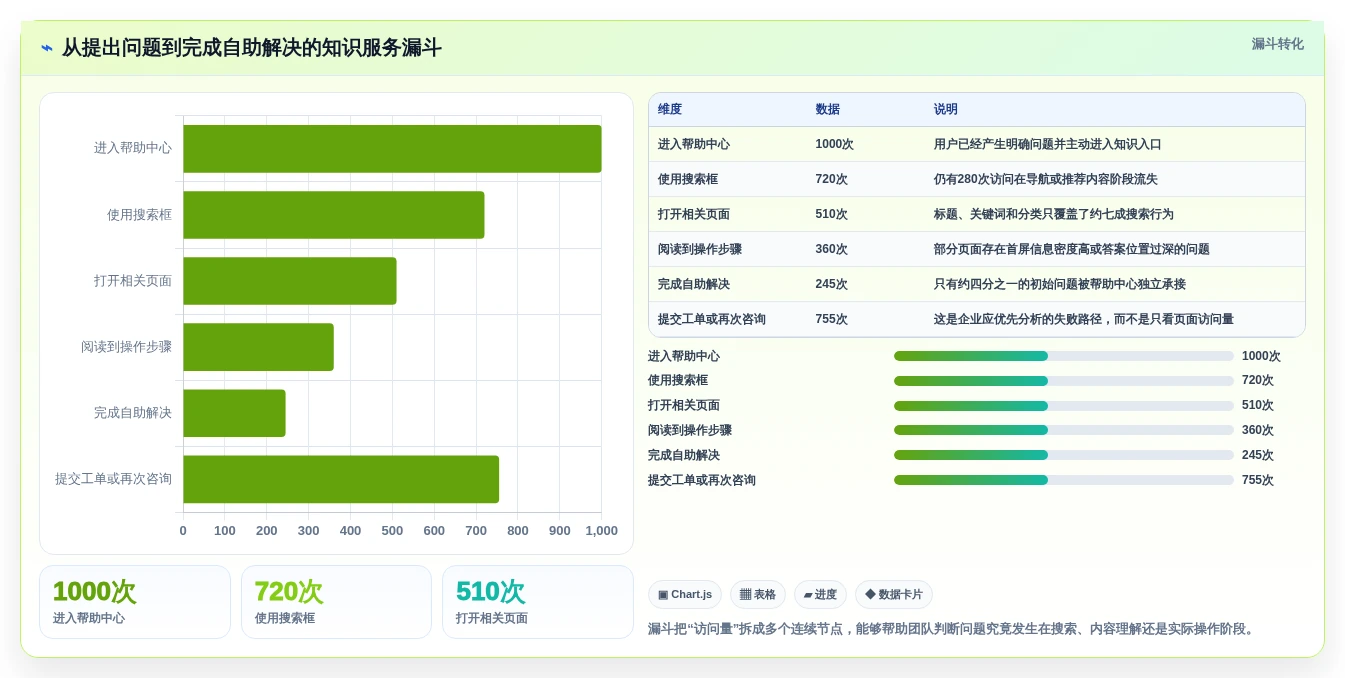Click the lightning icon beside the title

click(47, 48)
